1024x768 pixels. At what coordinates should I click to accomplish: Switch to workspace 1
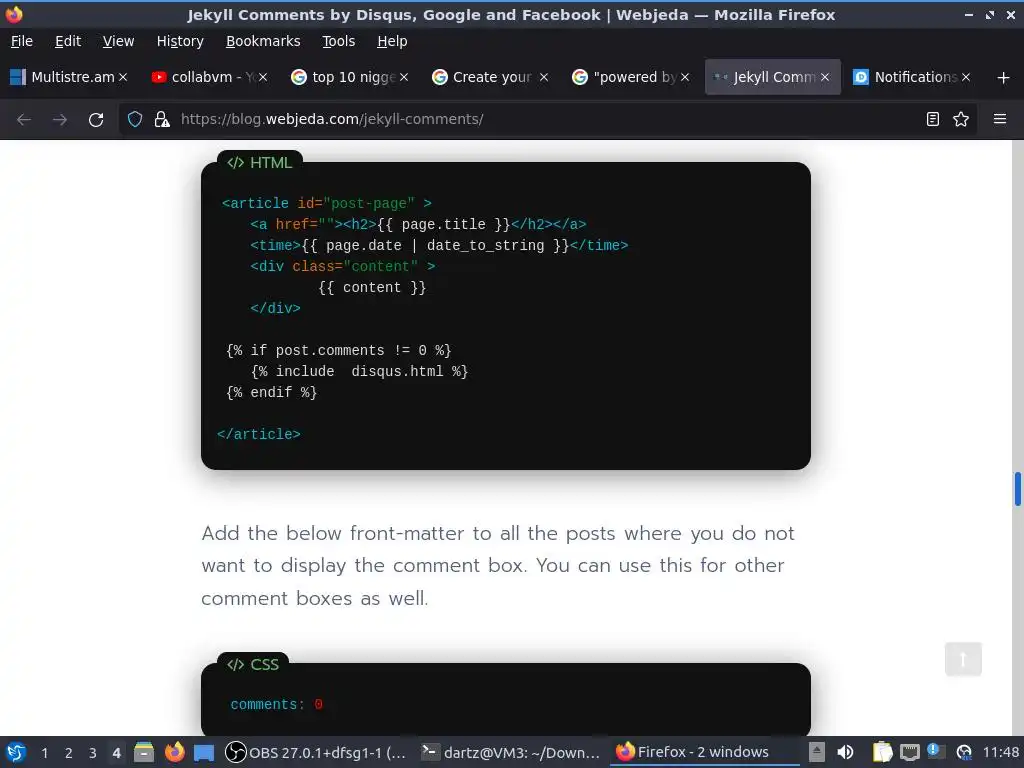tap(44, 753)
